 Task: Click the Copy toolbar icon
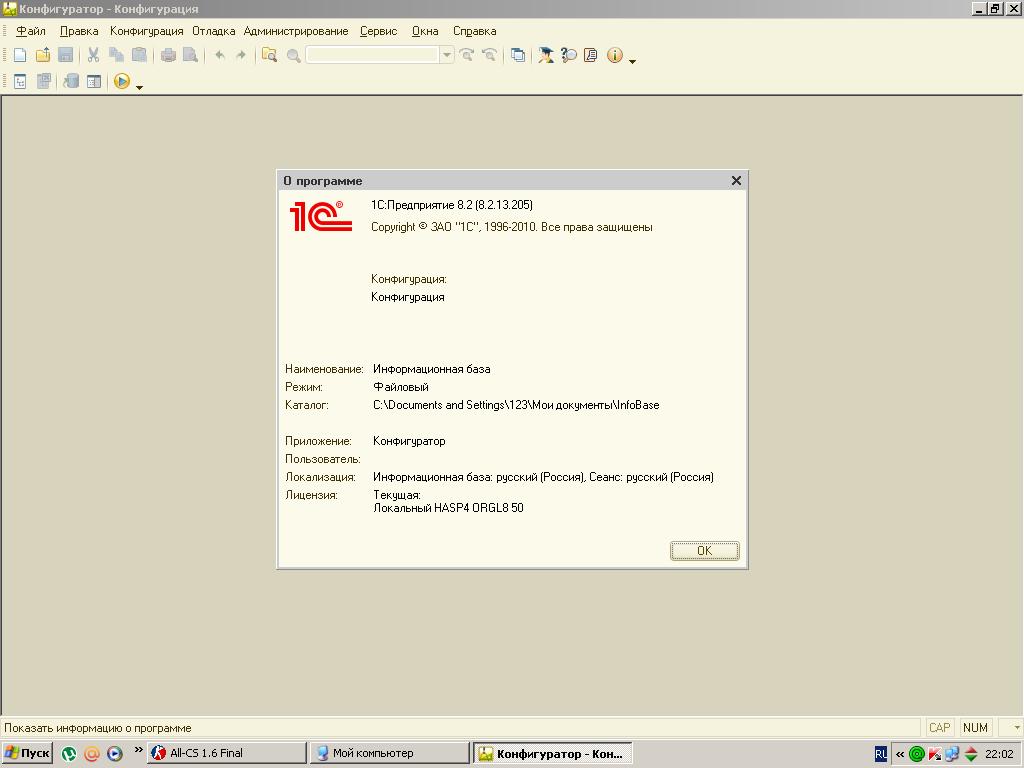coord(116,56)
